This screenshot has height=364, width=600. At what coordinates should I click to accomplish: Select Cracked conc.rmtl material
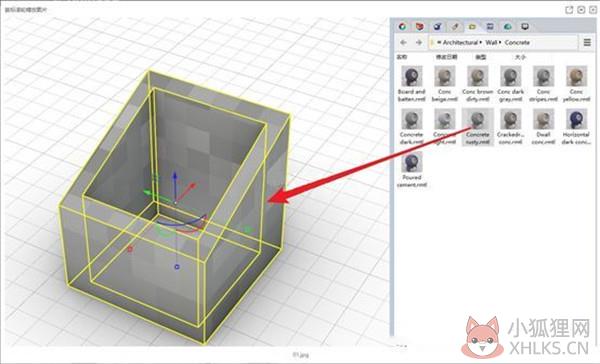(x=510, y=126)
